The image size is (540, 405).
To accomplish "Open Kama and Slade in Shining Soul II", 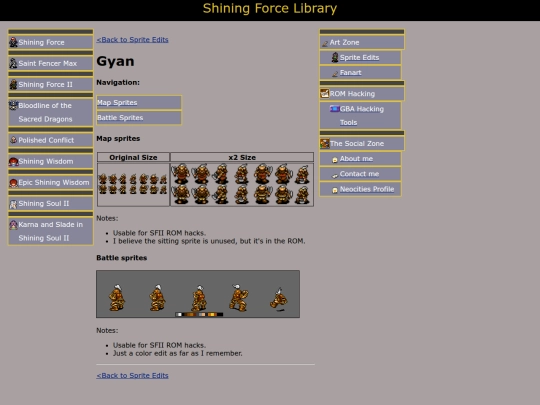I will coord(51,231).
